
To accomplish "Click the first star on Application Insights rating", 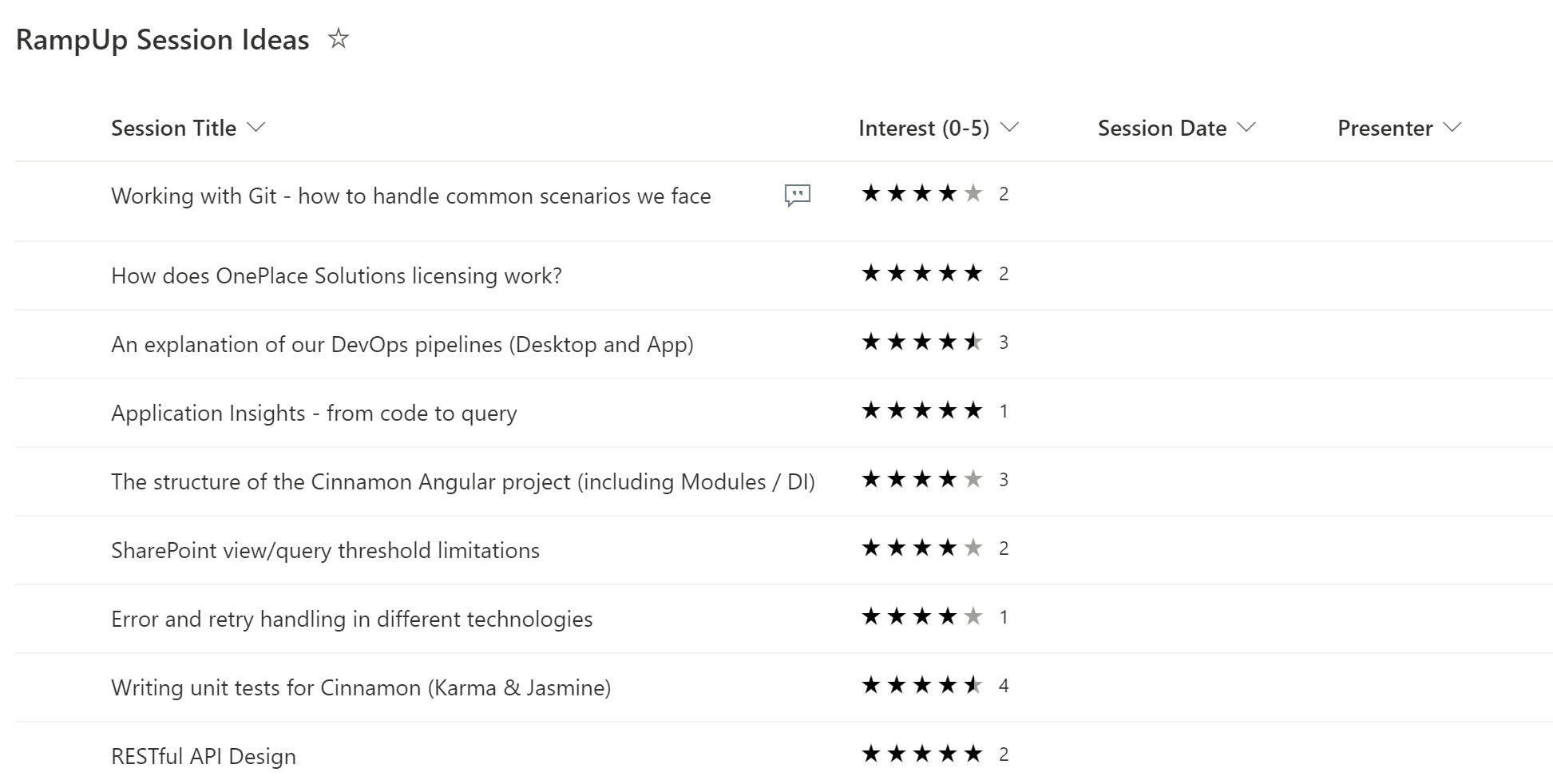I will pyautogui.click(x=871, y=410).
